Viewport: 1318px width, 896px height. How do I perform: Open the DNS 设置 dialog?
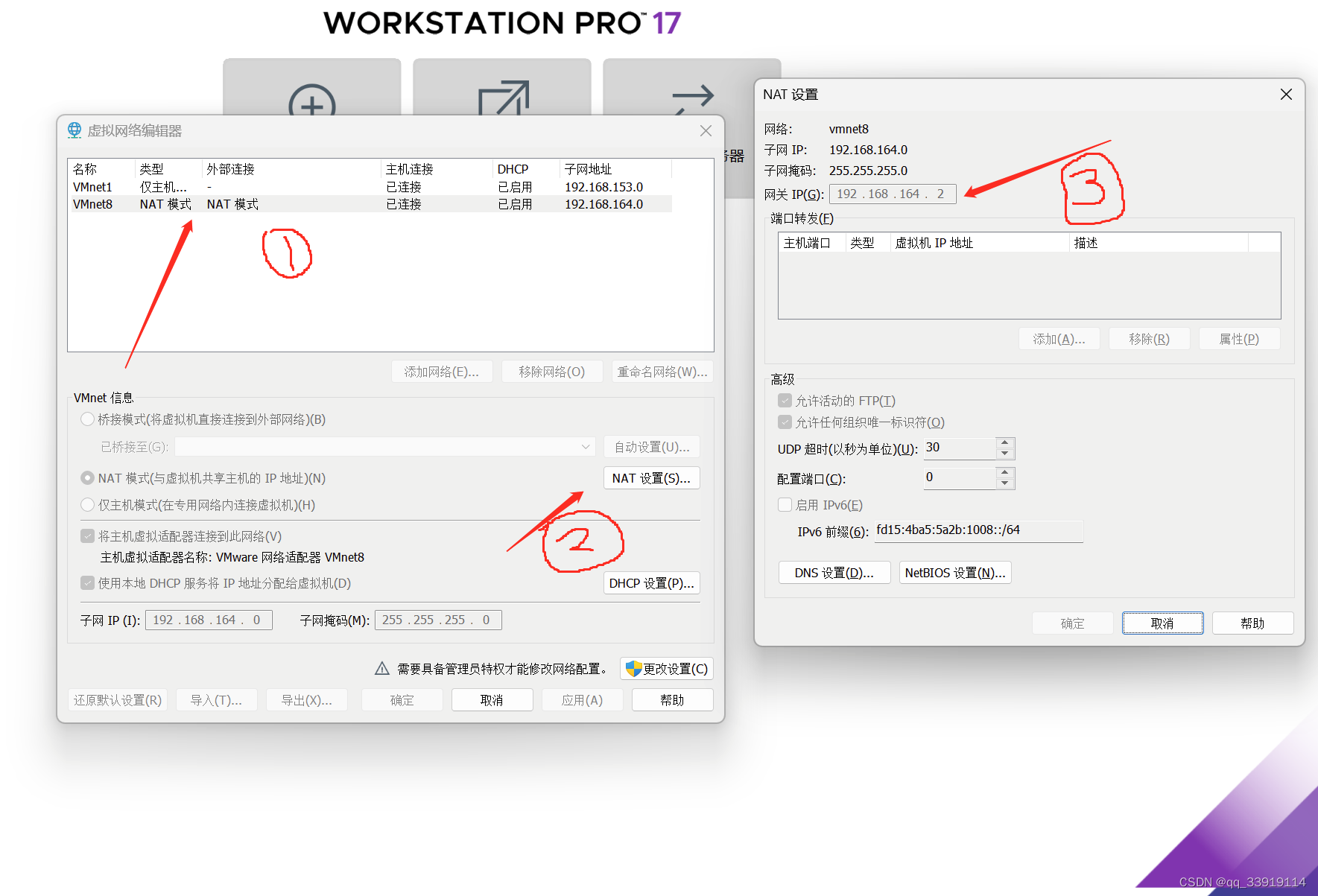834,572
